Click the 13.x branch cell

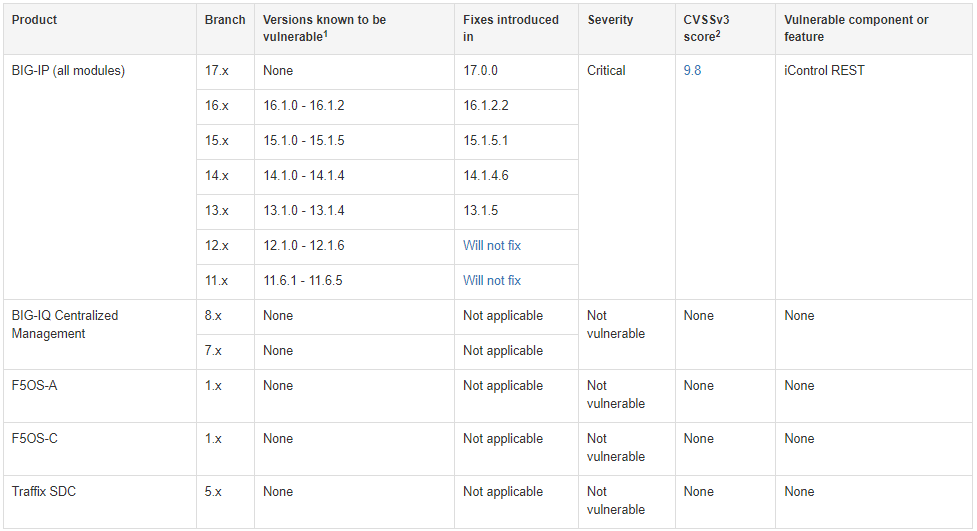tap(217, 211)
